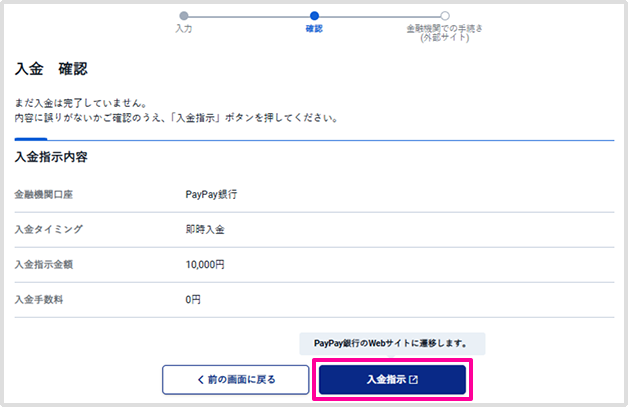628x407 pixels.
Task: Click the PayPay銀行のWebサイトに遷移します notice
Action: [392, 343]
